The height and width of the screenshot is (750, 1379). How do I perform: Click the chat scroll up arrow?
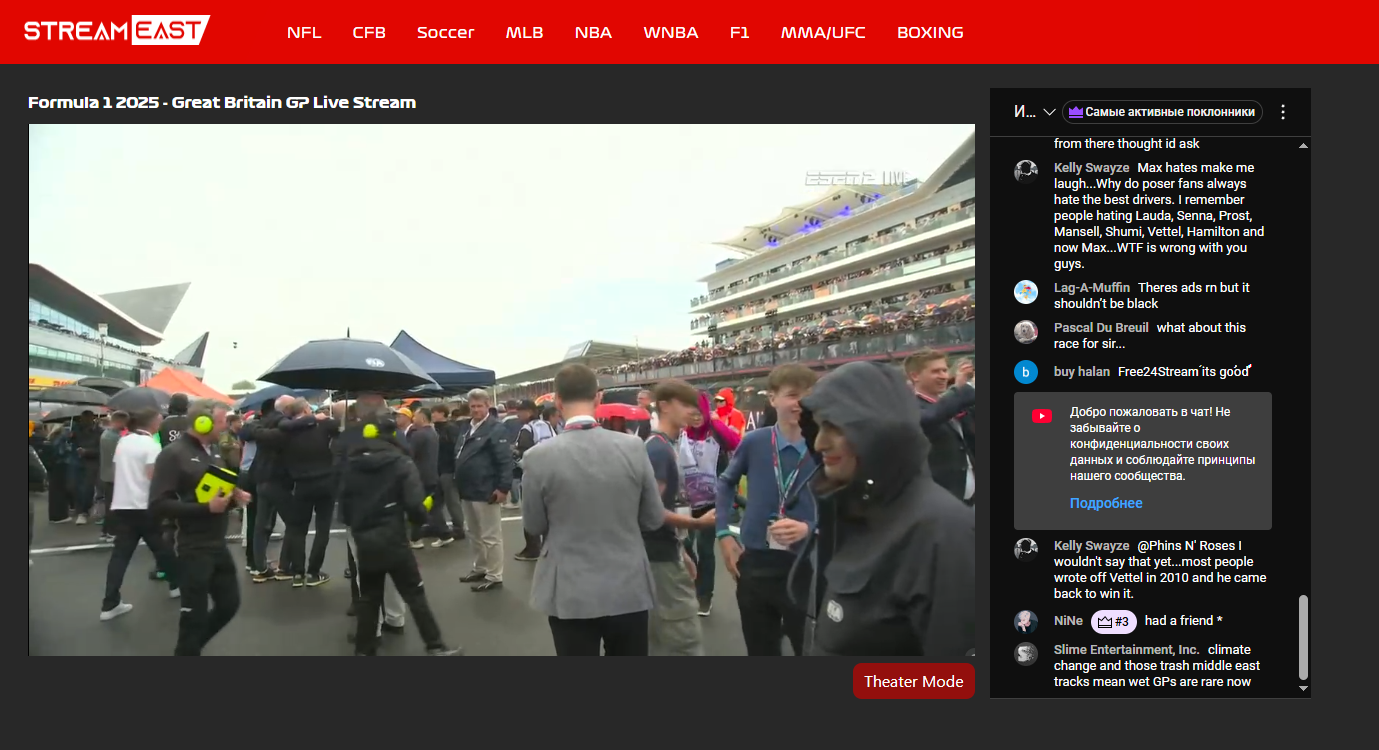coord(1303,146)
